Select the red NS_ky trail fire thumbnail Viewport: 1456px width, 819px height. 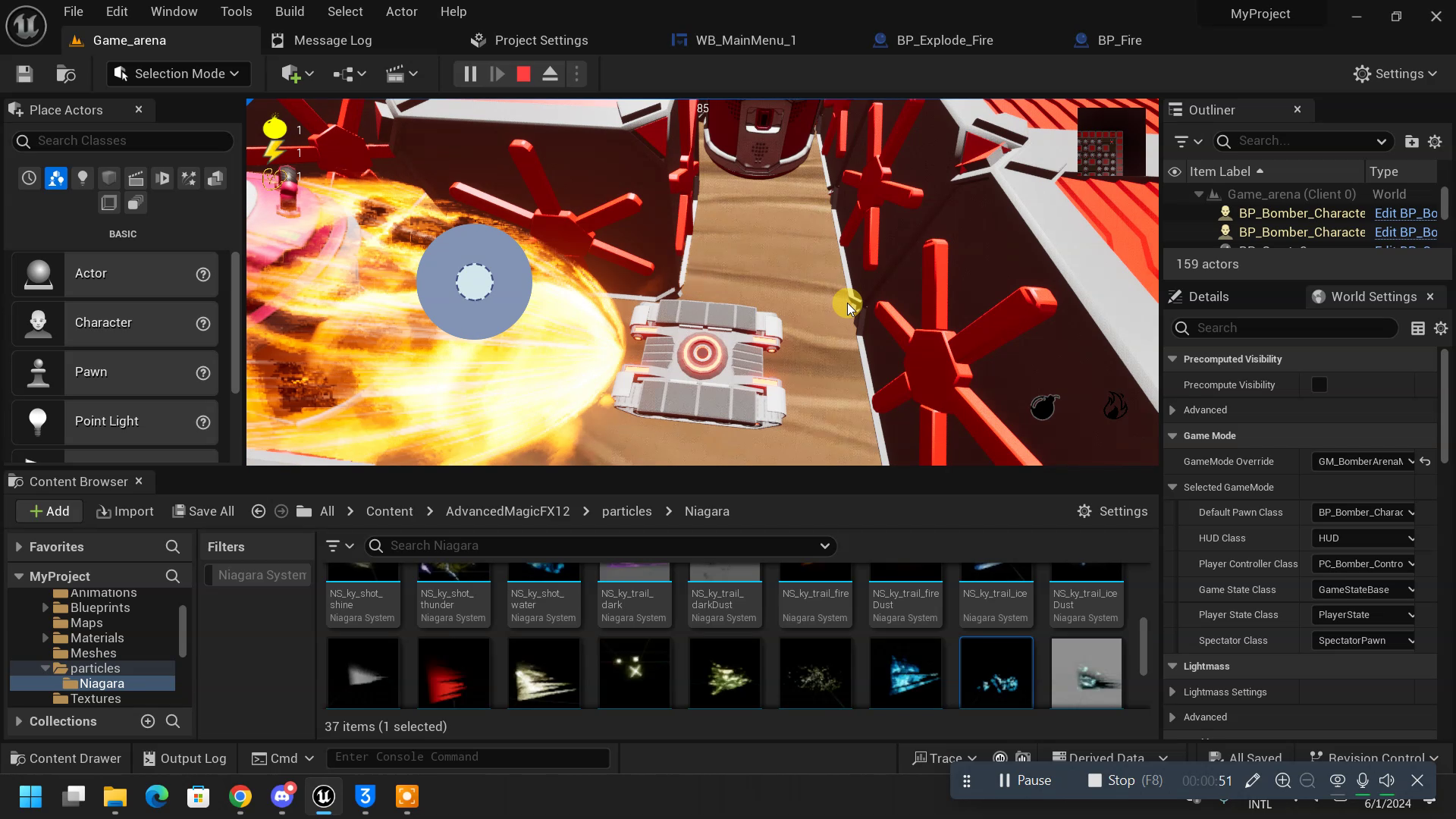coord(453,673)
